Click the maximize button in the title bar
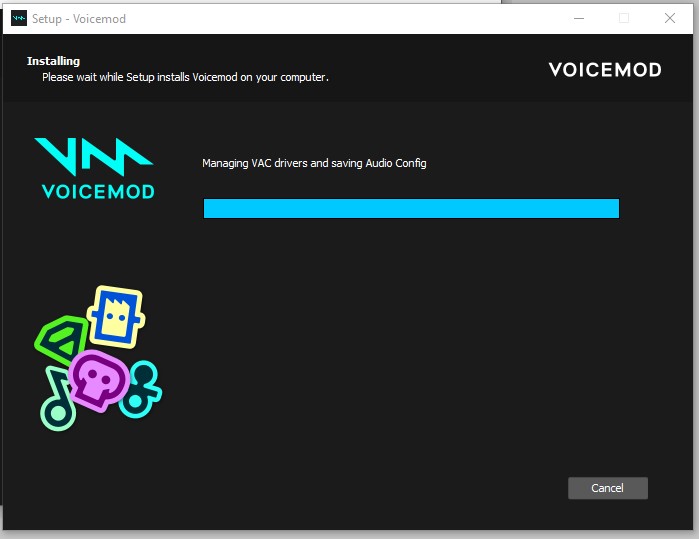Screen dimensions: 699x539 pyautogui.click(x=624, y=18)
